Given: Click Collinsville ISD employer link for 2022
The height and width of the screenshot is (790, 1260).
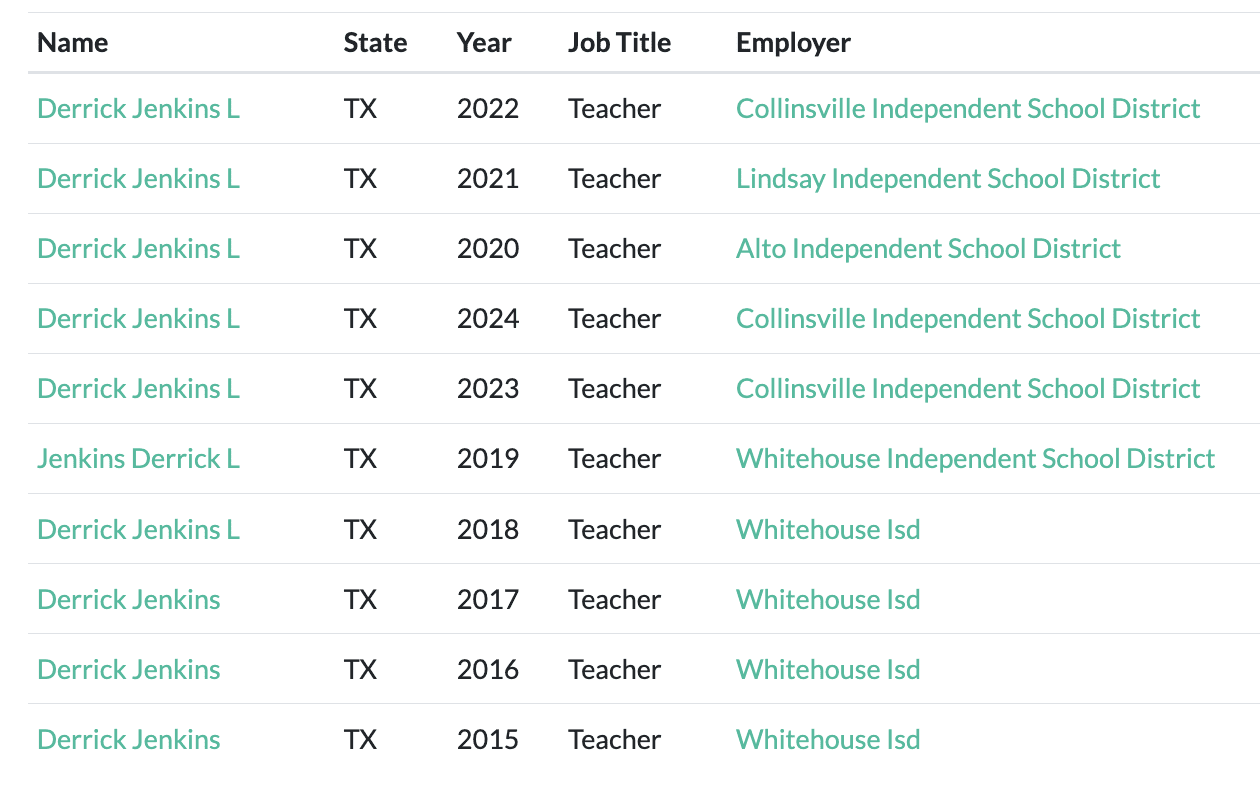Looking at the screenshot, I should 967,108.
